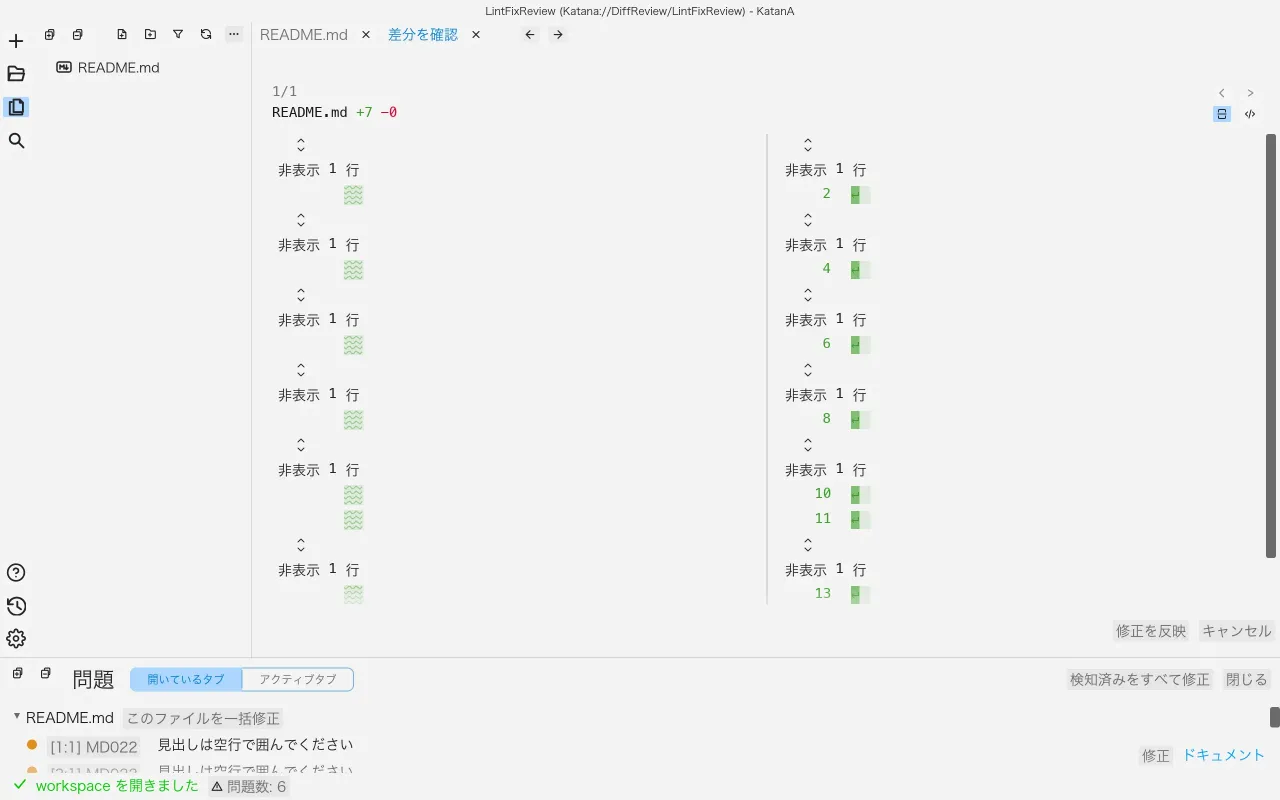Expand hidden line above right-side line 6
This screenshot has width=1280, height=800.
[x=808, y=295]
